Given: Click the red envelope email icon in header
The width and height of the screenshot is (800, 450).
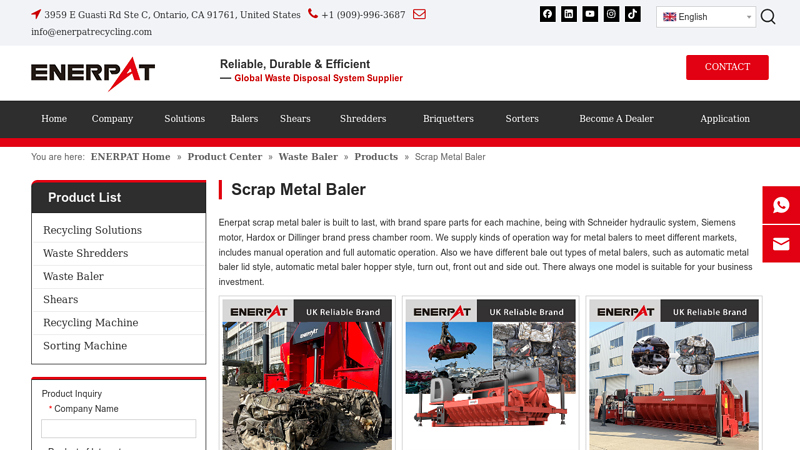Looking at the screenshot, I should (419, 14).
